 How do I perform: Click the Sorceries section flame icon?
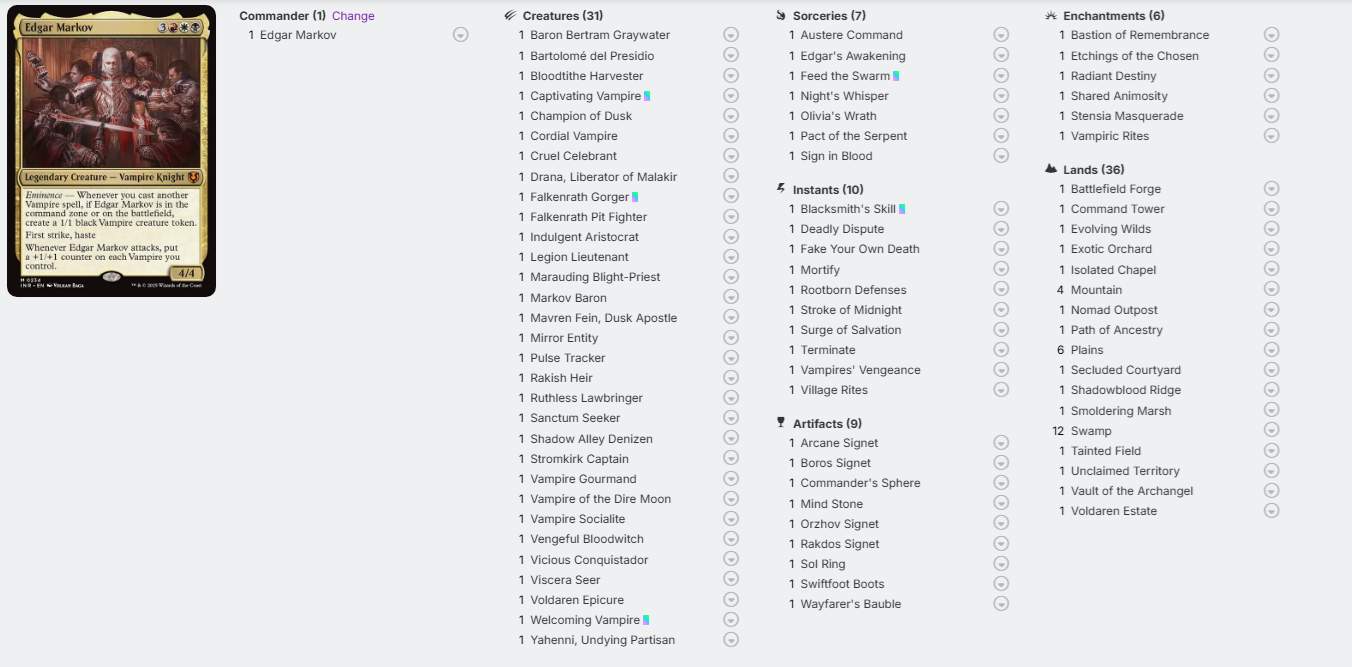click(781, 16)
